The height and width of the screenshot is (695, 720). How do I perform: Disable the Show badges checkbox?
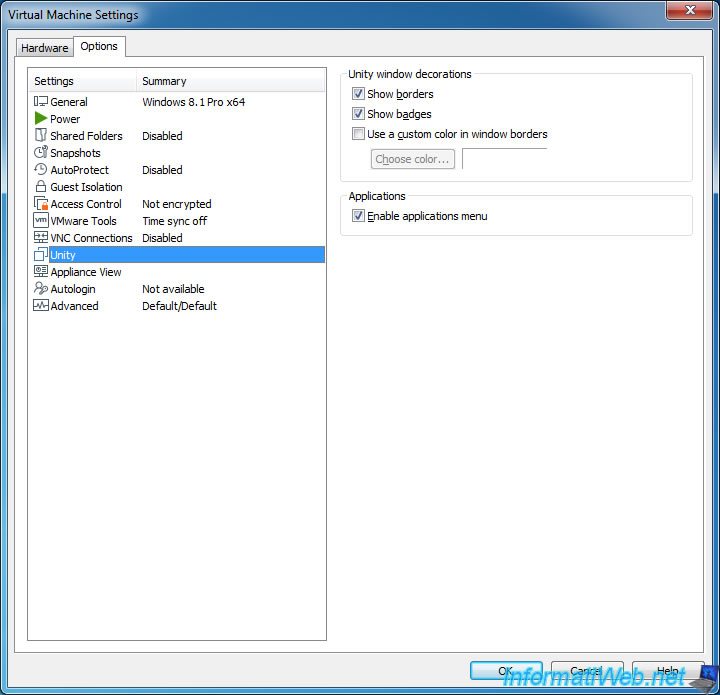[x=358, y=114]
